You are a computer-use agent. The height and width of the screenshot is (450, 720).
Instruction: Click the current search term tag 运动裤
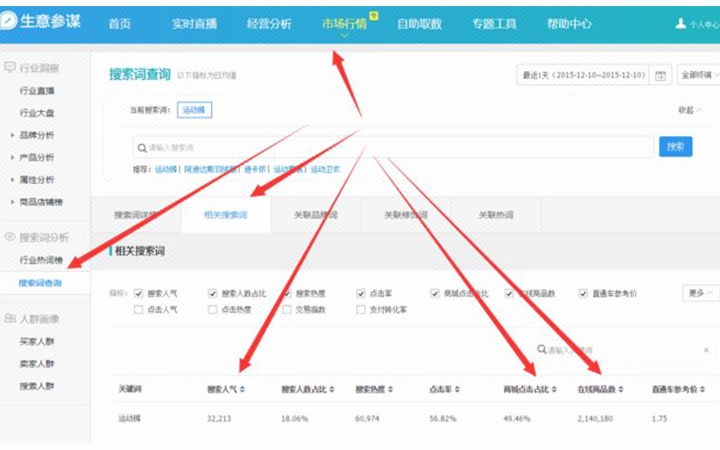[x=194, y=110]
